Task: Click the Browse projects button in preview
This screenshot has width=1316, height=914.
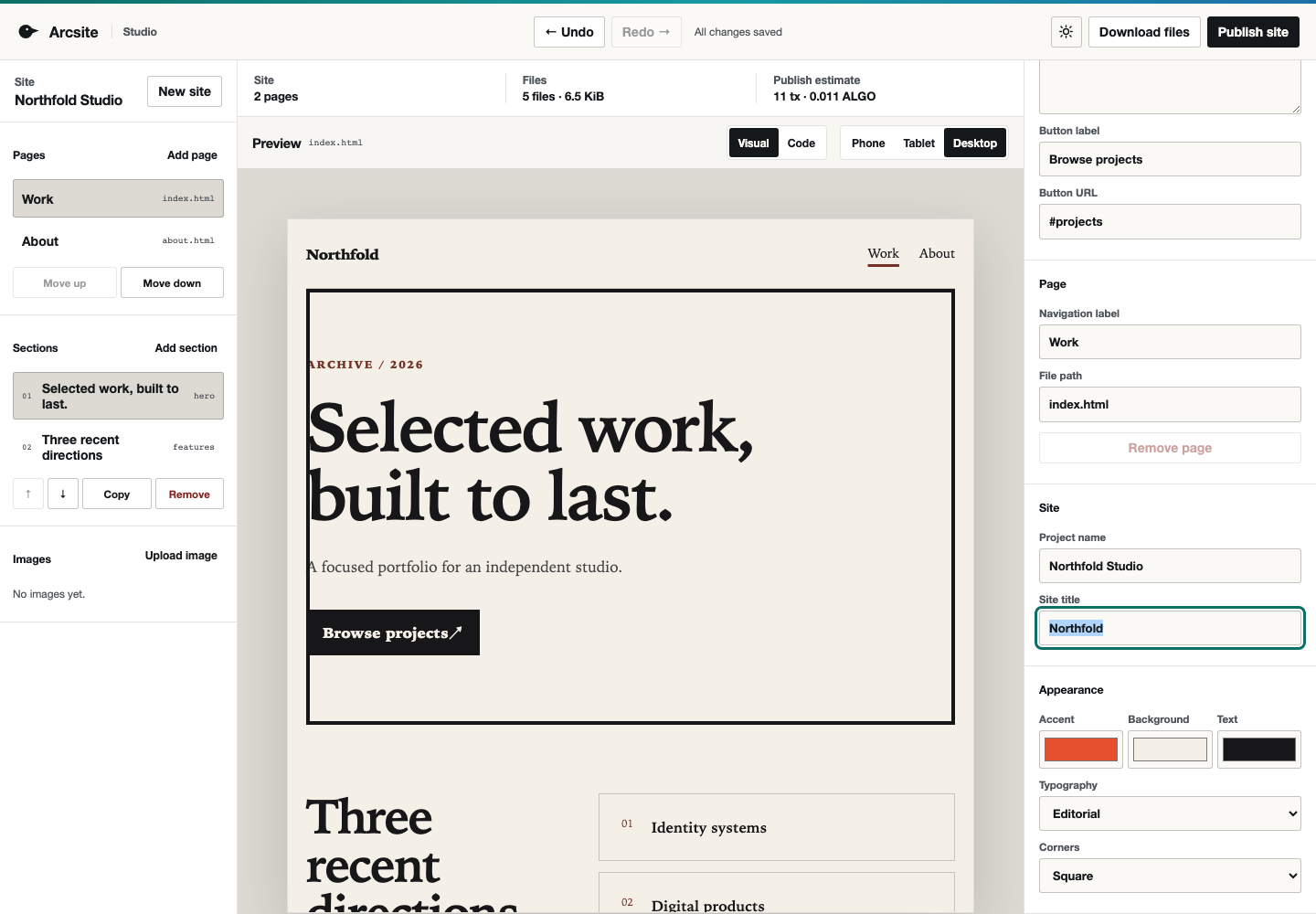Action: (x=393, y=632)
